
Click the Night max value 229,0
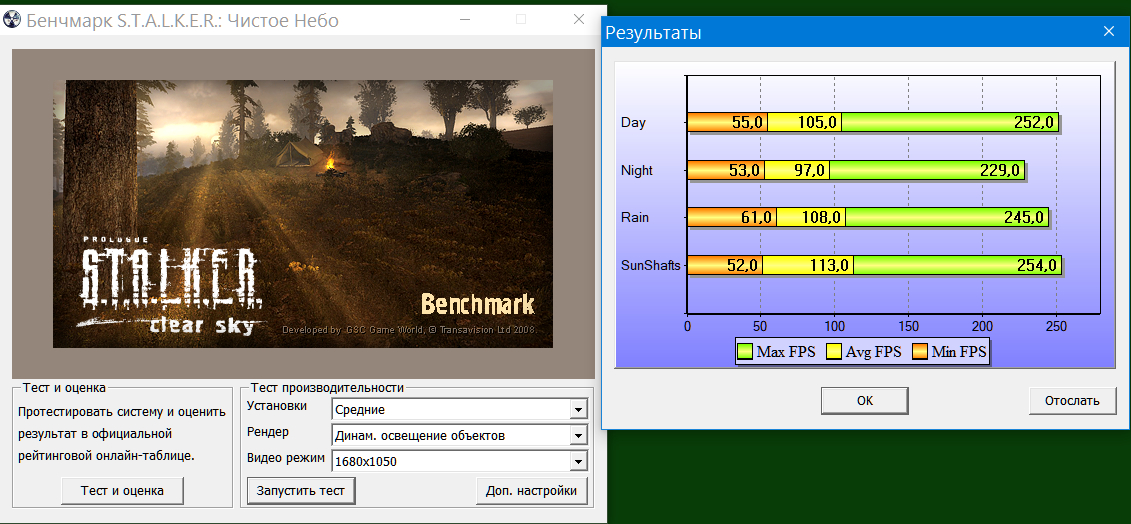point(1000,171)
